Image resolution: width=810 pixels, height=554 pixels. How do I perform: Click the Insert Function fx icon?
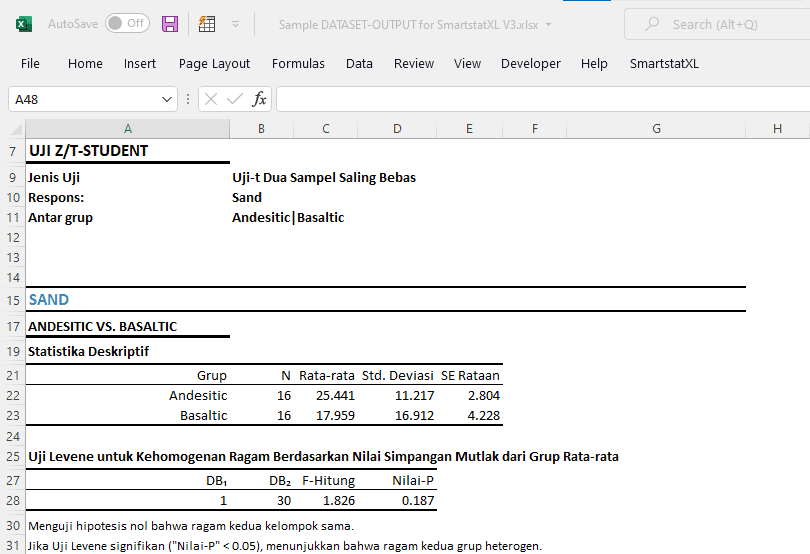coord(259,99)
